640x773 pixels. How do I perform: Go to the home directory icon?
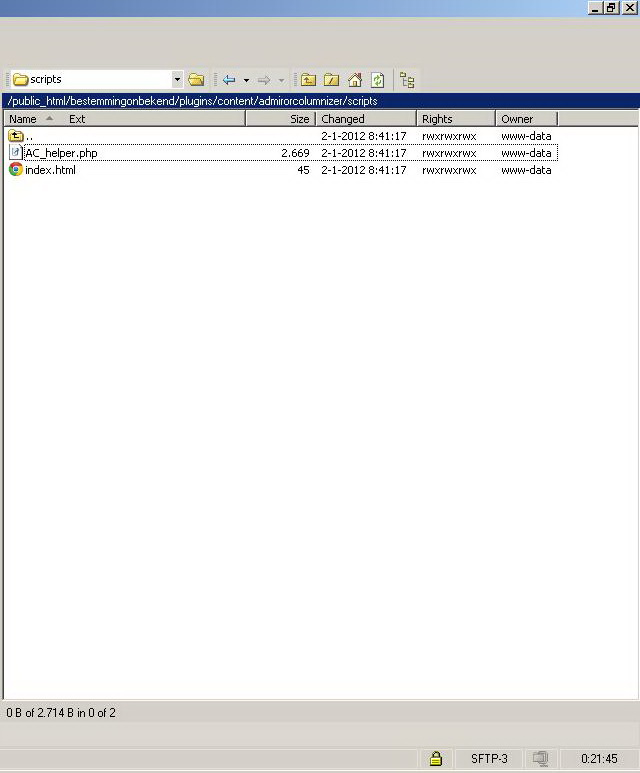(355, 80)
